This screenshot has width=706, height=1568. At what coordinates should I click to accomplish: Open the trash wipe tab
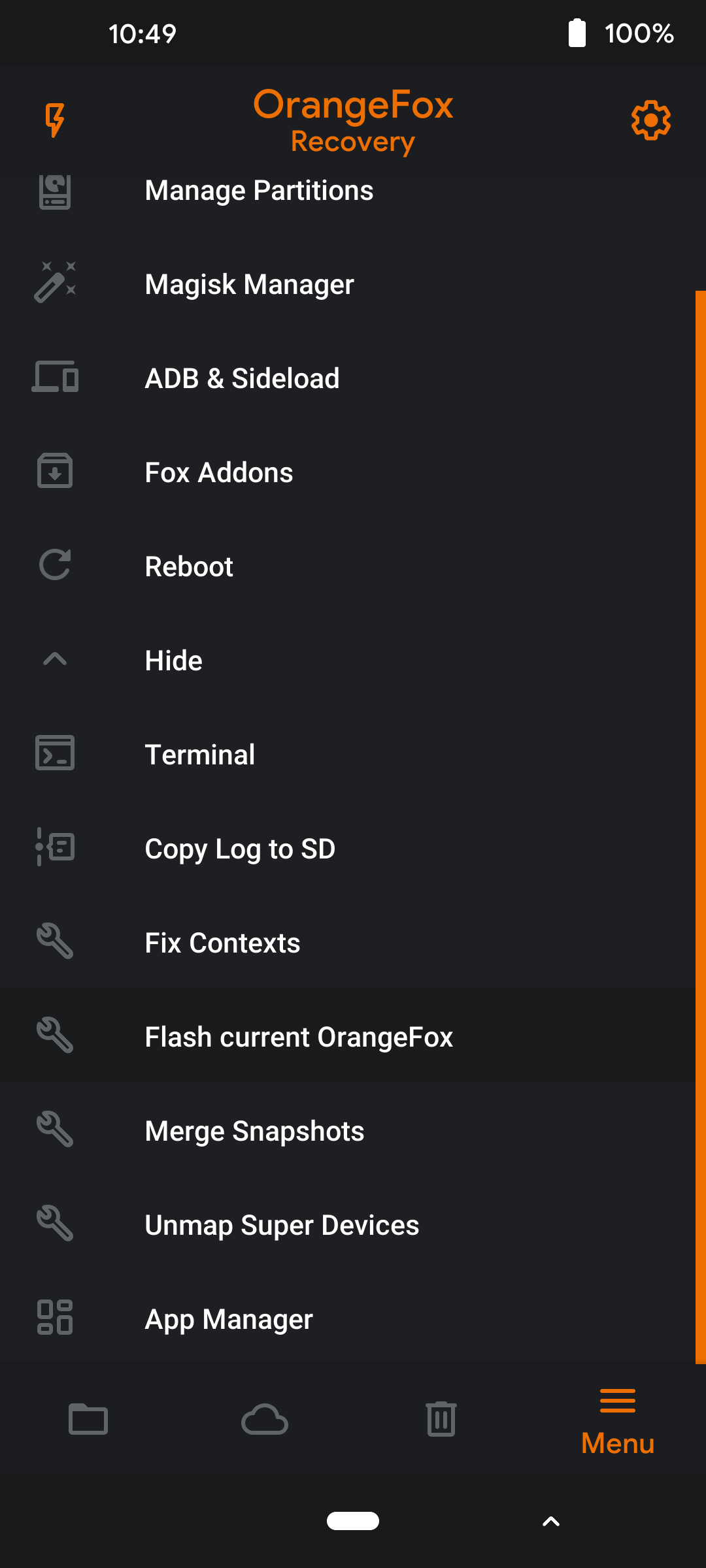441,1419
